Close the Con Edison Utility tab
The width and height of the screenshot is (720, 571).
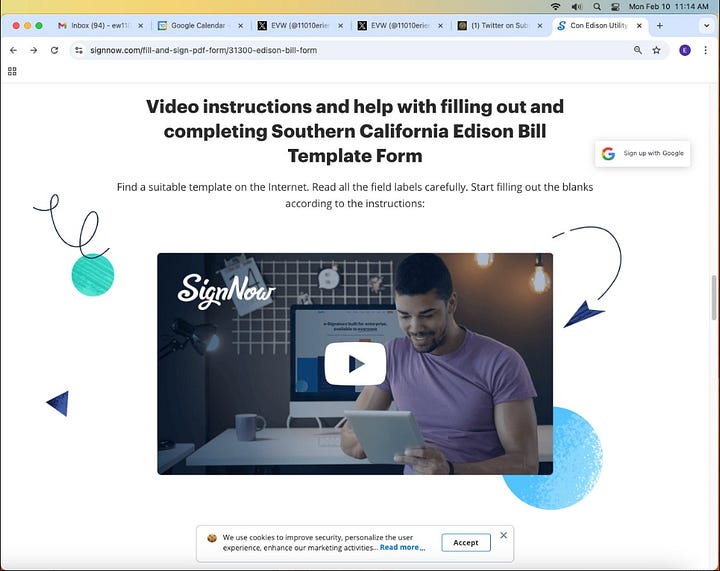(x=639, y=26)
